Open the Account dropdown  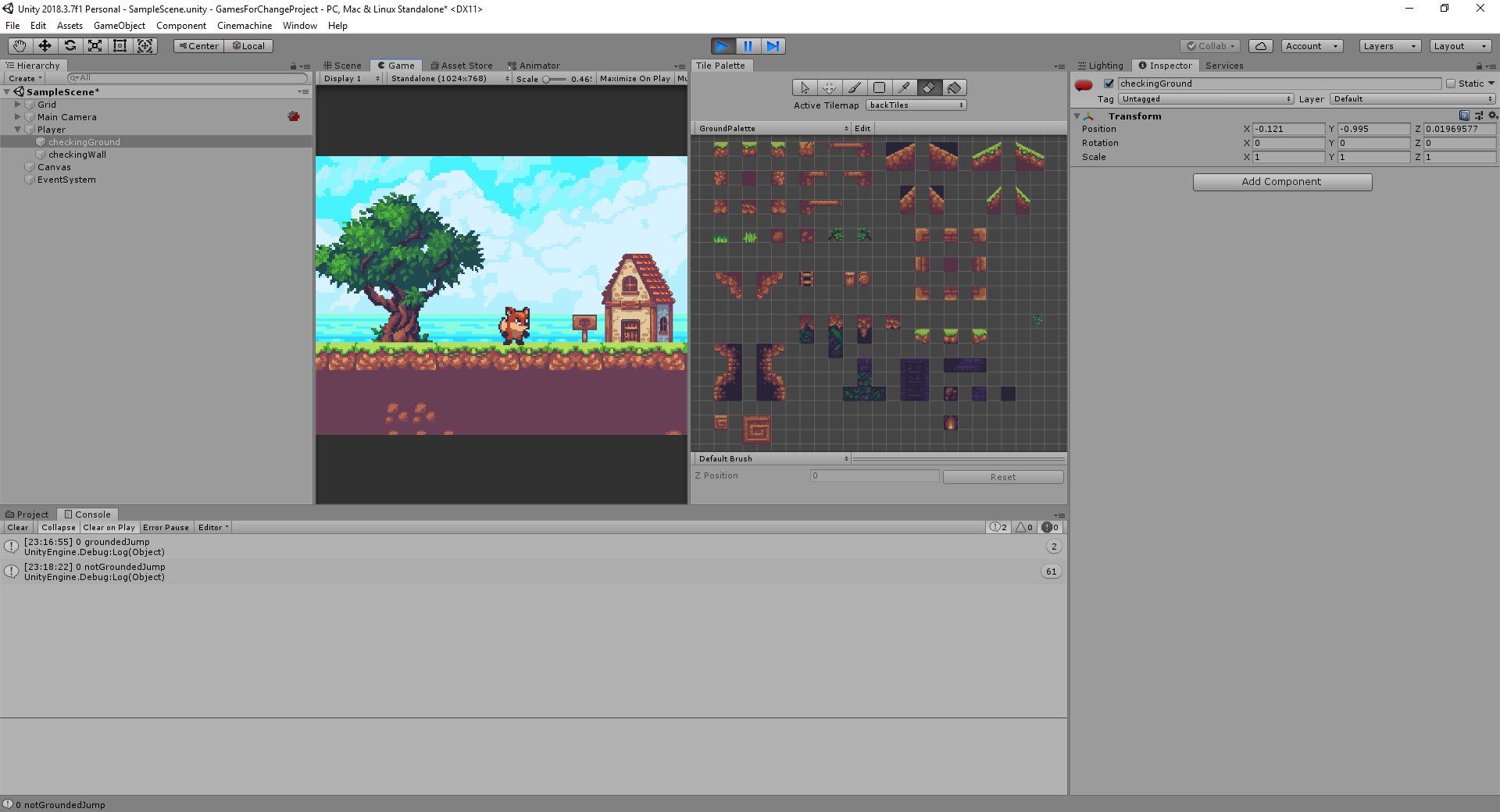pos(1312,46)
